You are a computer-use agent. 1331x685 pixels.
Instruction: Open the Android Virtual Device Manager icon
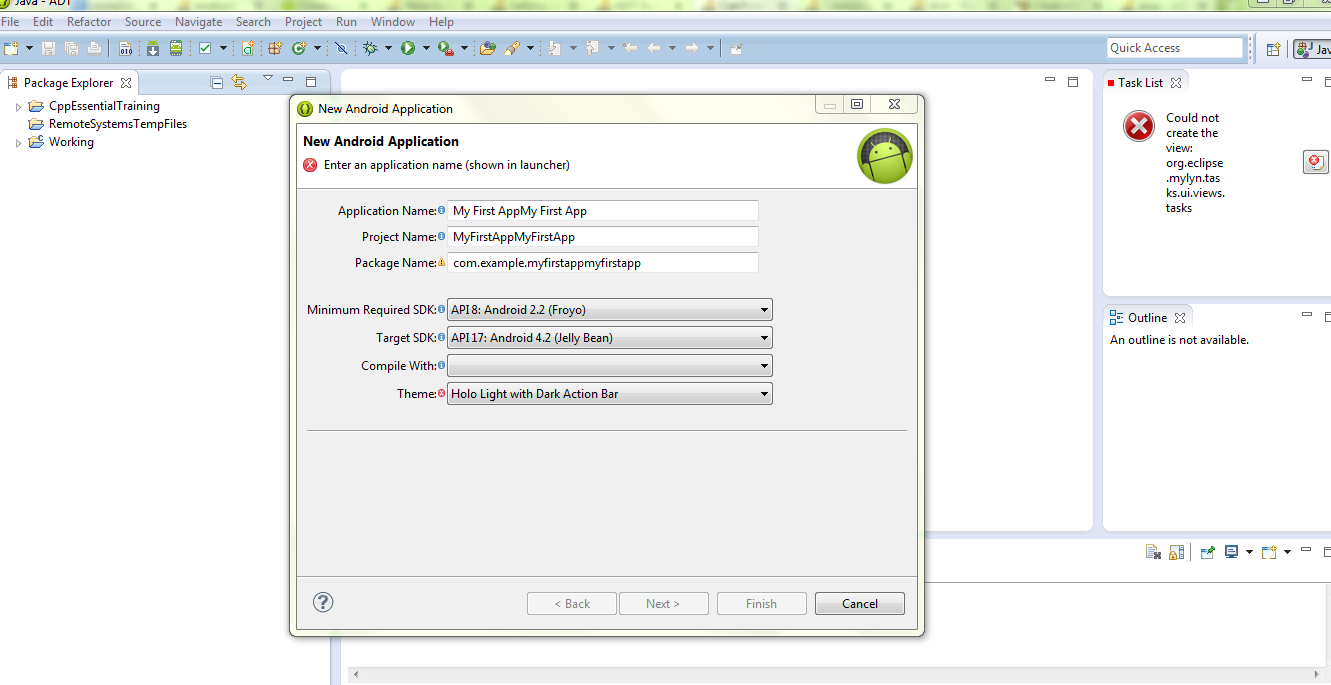[176, 48]
